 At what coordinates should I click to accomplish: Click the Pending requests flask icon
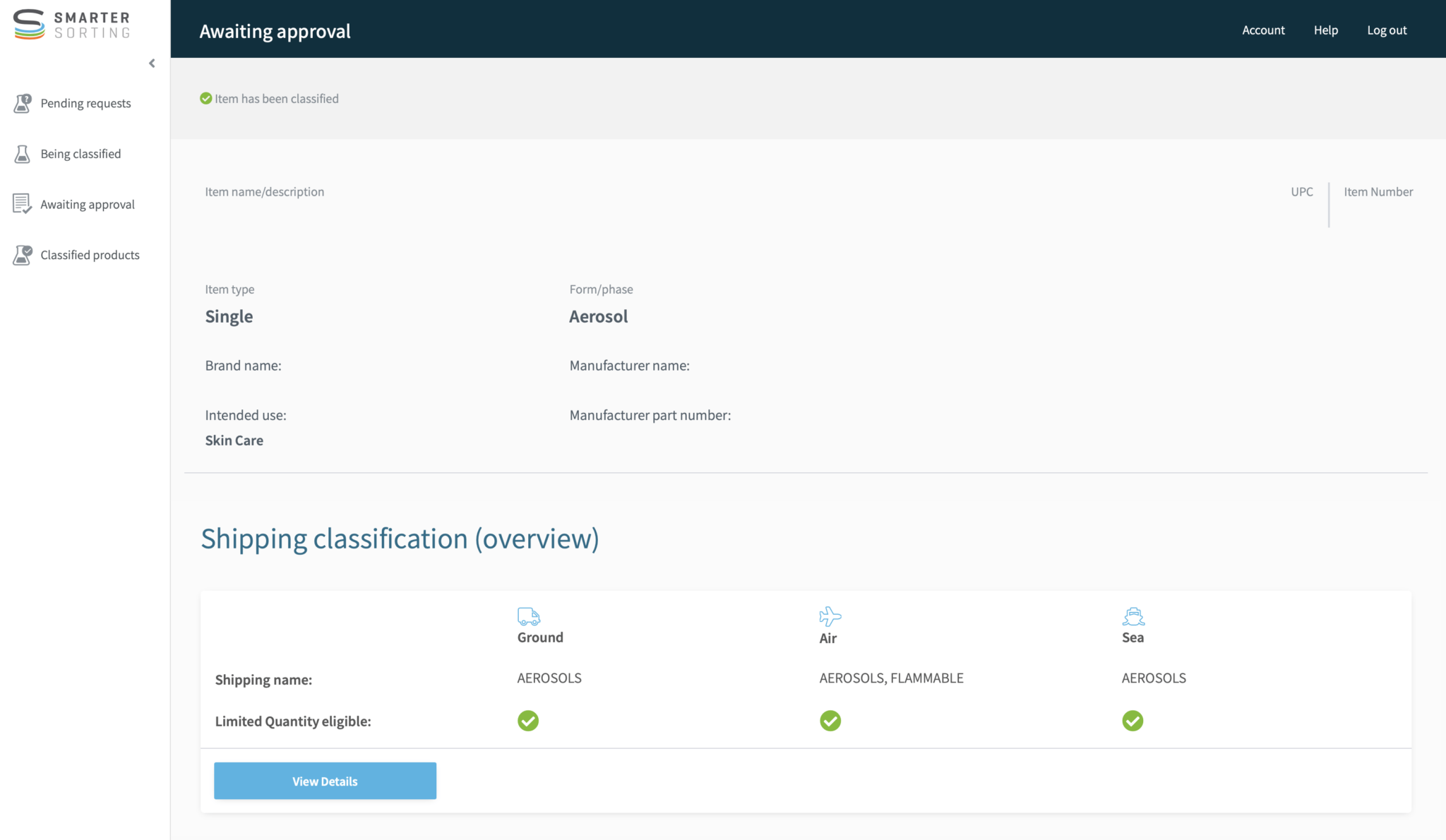point(23,103)
